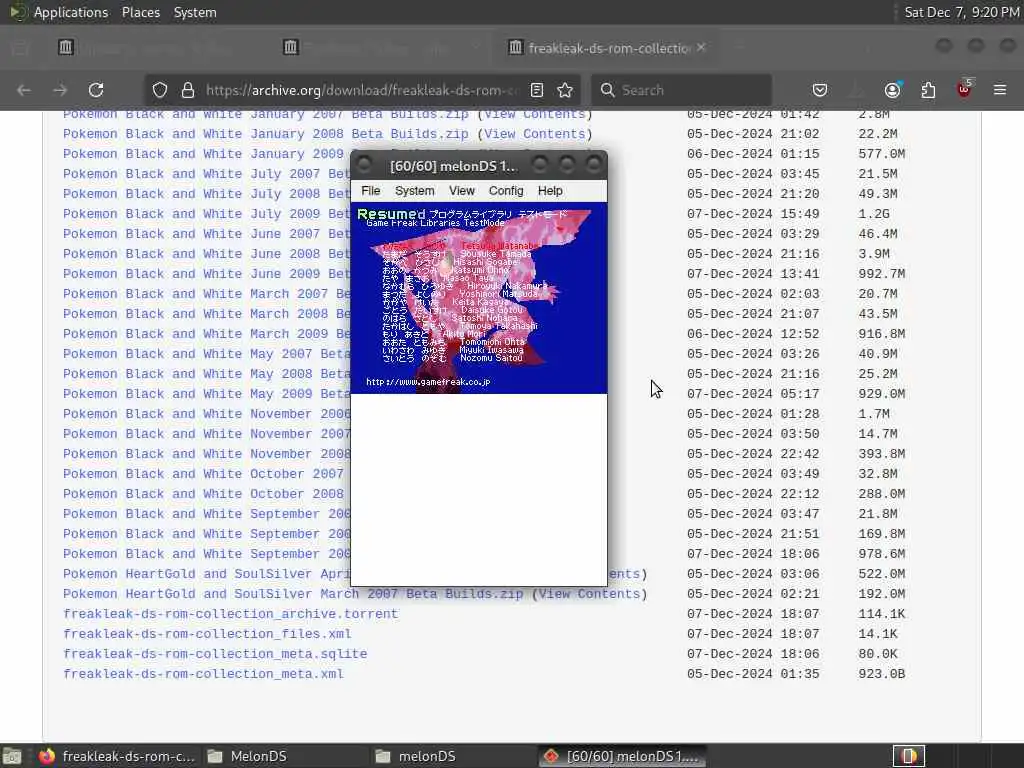Open the melonDS File menu
The width and height of the screenshot is (1024, 768).
click(x=370, y=191)
